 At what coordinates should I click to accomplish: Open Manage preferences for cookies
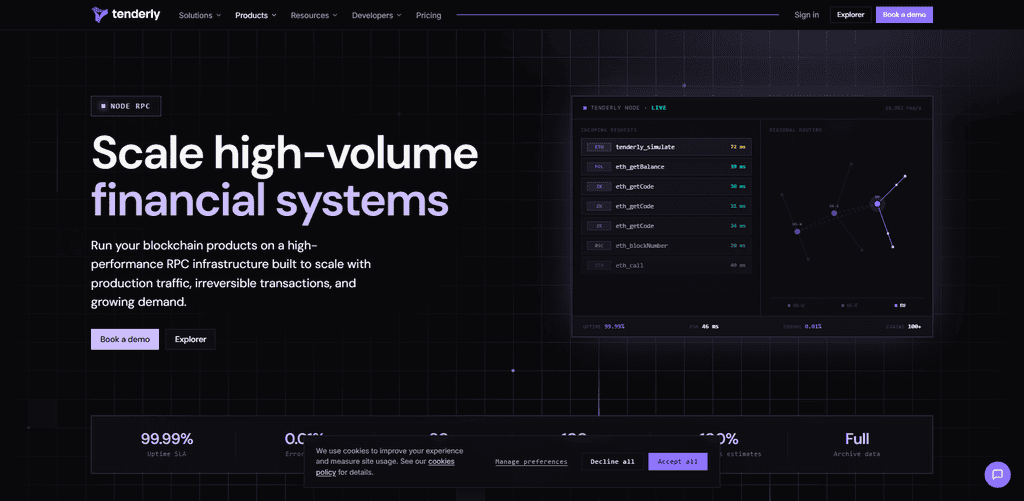531,462
